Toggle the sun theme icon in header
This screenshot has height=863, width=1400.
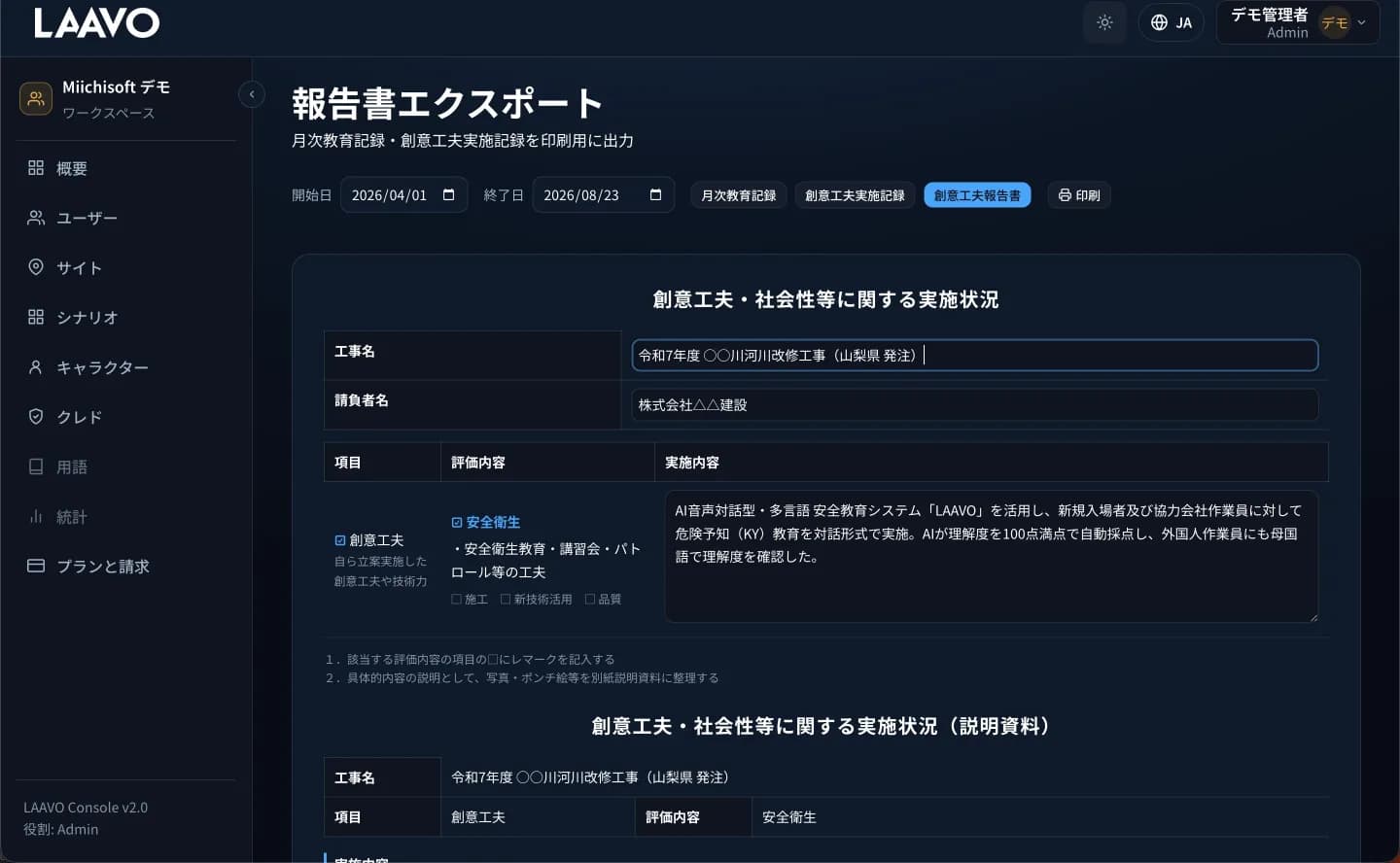click(x=1104, y=22)
